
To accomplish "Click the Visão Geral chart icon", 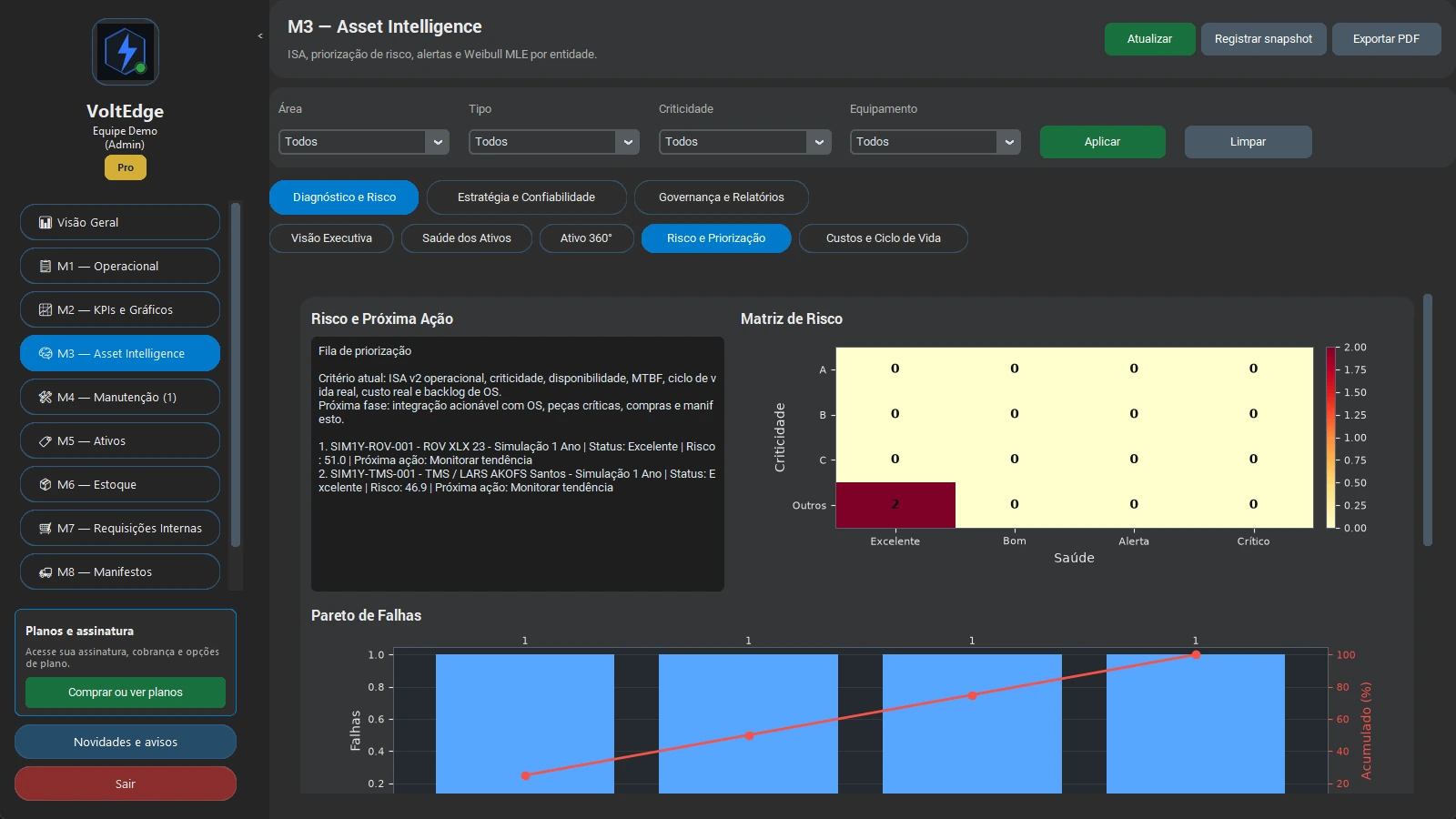I will click(x=45, y=222).
